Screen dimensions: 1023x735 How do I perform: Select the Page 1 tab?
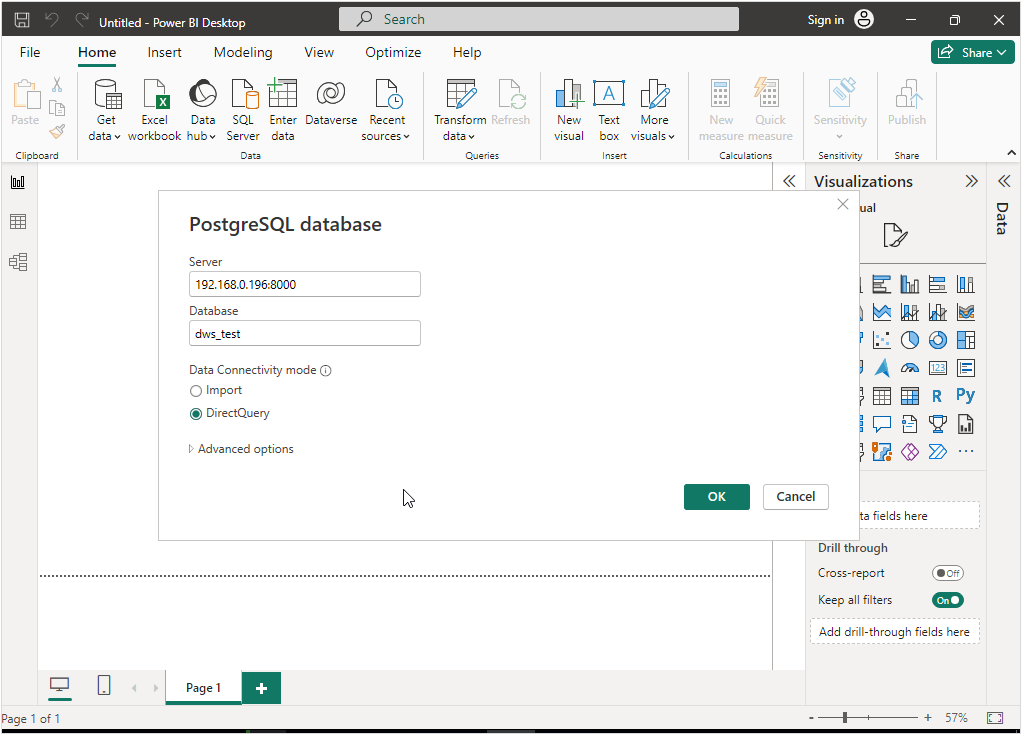point(203,688)
